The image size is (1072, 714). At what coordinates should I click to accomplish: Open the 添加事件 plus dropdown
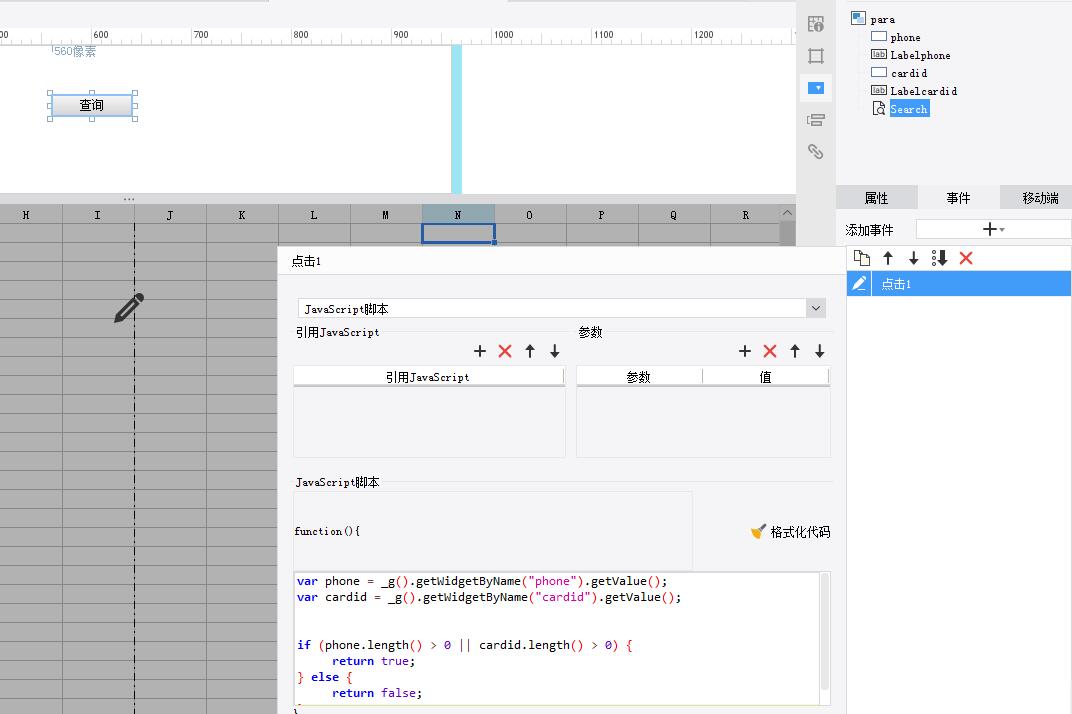(993, 229)
